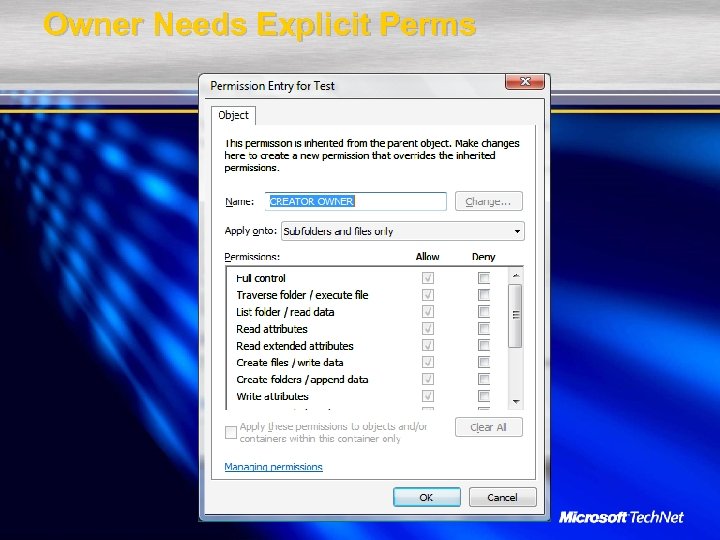Open the Managing permissions link

point(274,467)
